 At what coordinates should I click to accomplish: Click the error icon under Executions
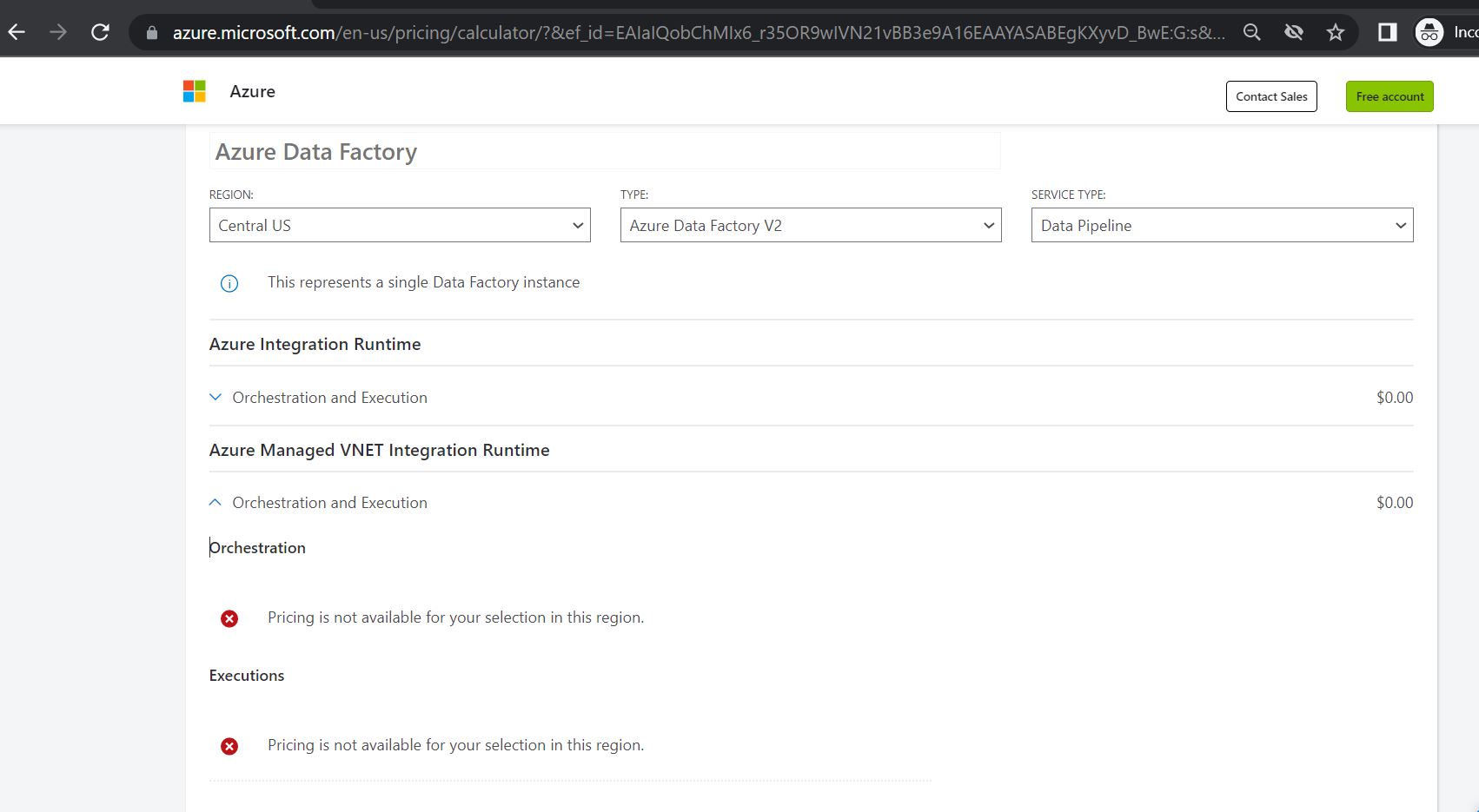point(229,745)
